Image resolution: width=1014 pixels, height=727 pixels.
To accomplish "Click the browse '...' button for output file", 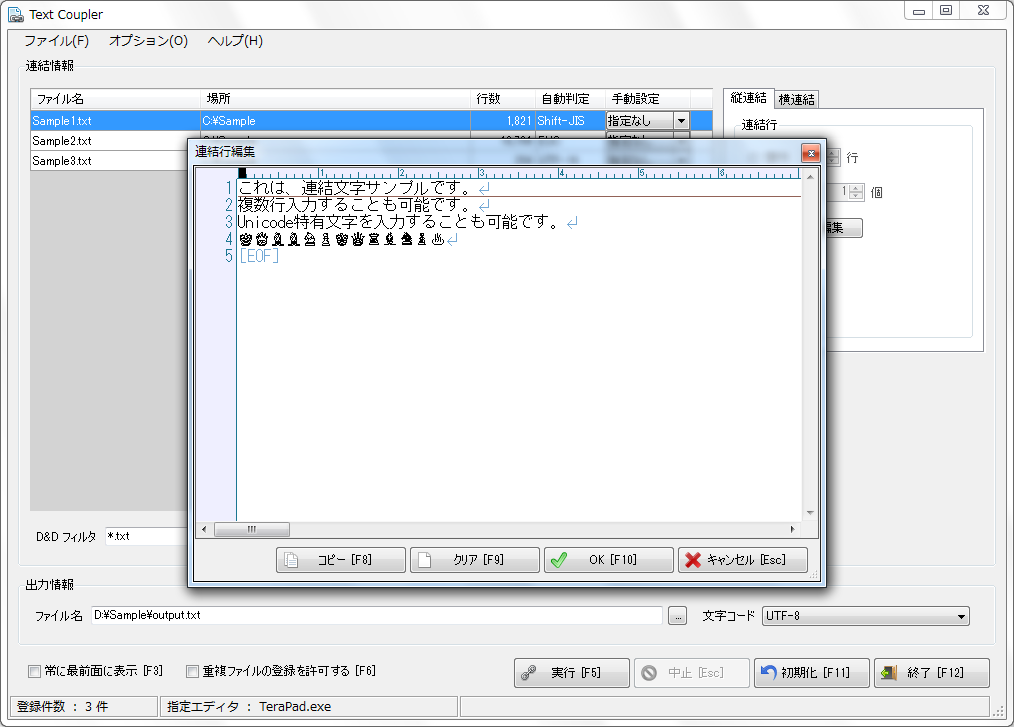I will tap(678, 616).
